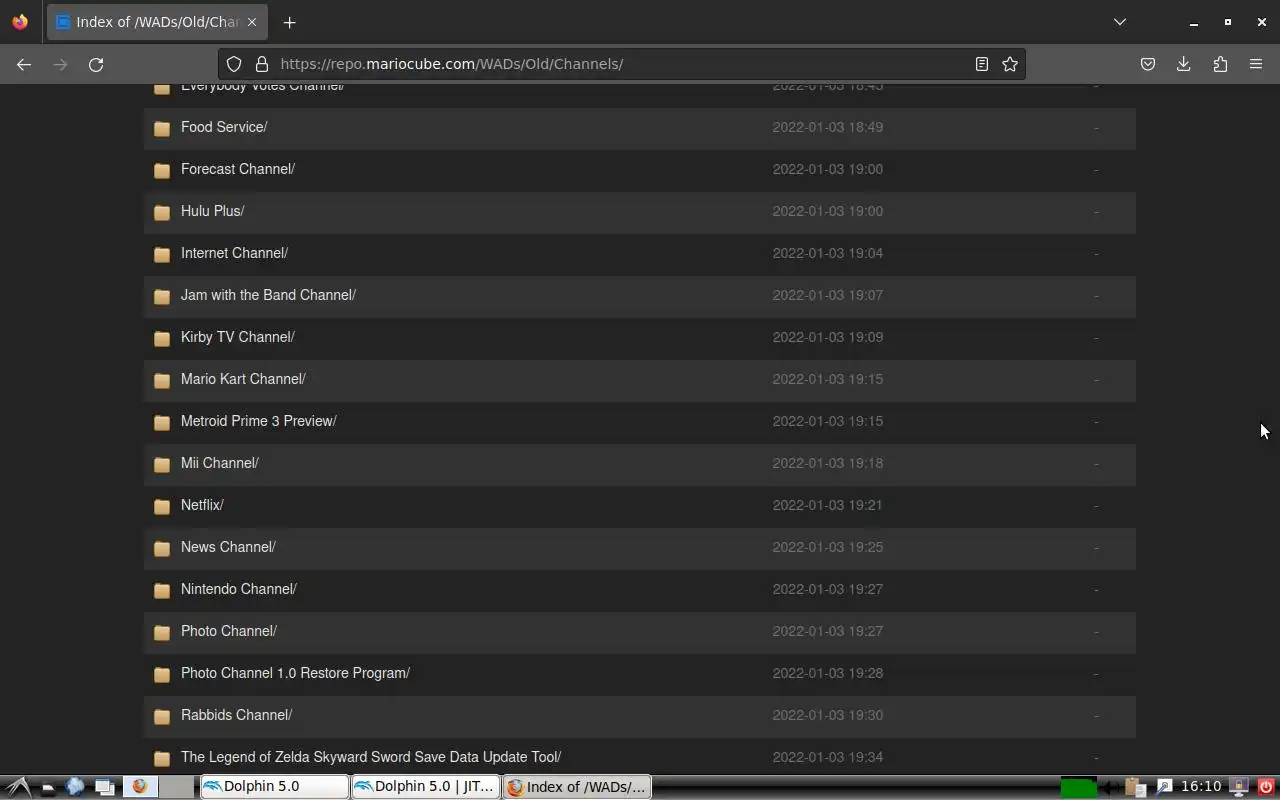Click folder icon beside Internet Channel/
This screenshot has height=800, width=1280.
click(162, 254)
